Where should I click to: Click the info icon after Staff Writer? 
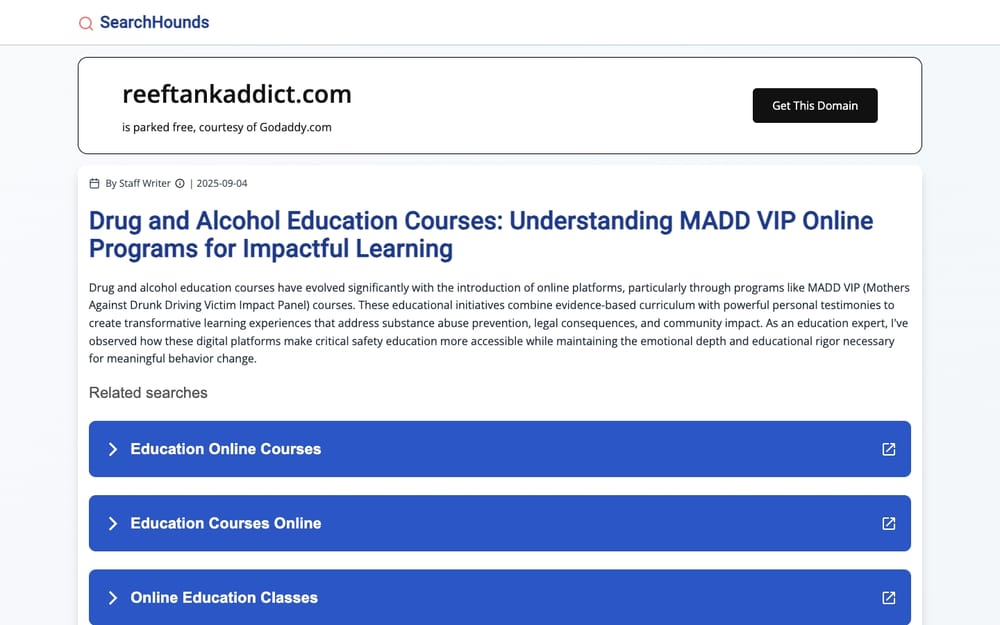(180, 184)
